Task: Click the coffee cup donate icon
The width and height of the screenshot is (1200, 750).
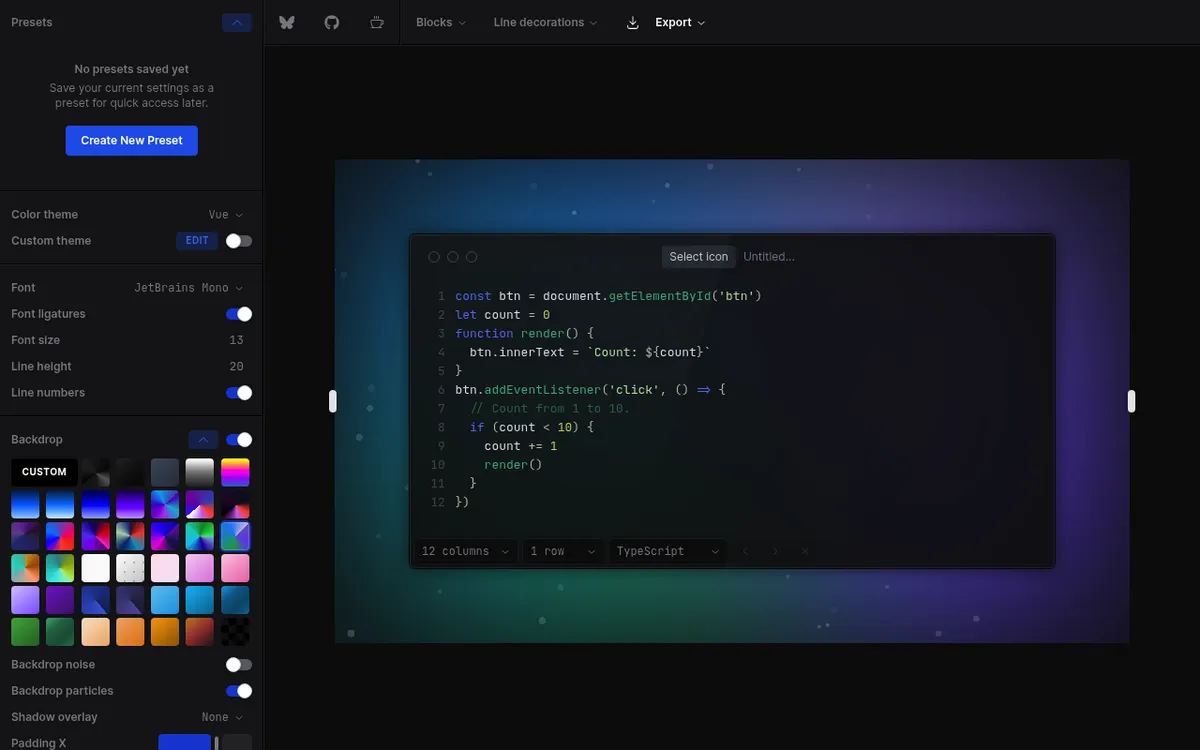Action: 377,22
